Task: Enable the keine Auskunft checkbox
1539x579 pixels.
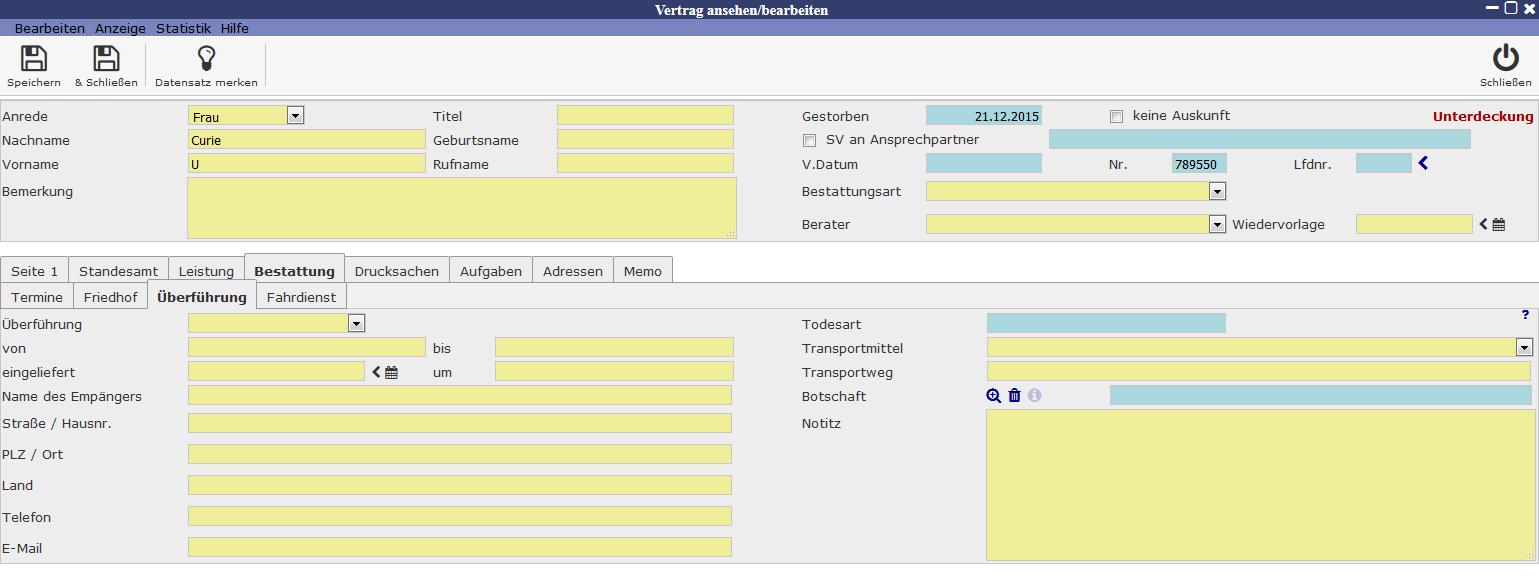Action: (x=1116, y=116)
